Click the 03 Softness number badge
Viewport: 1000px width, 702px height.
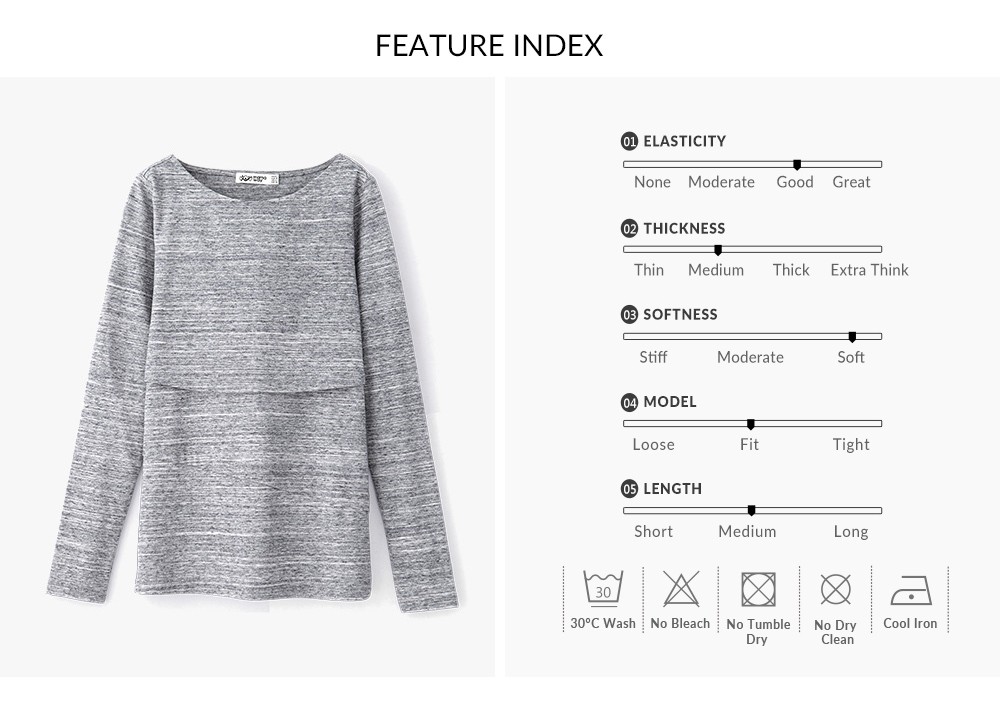click(629, 314)
